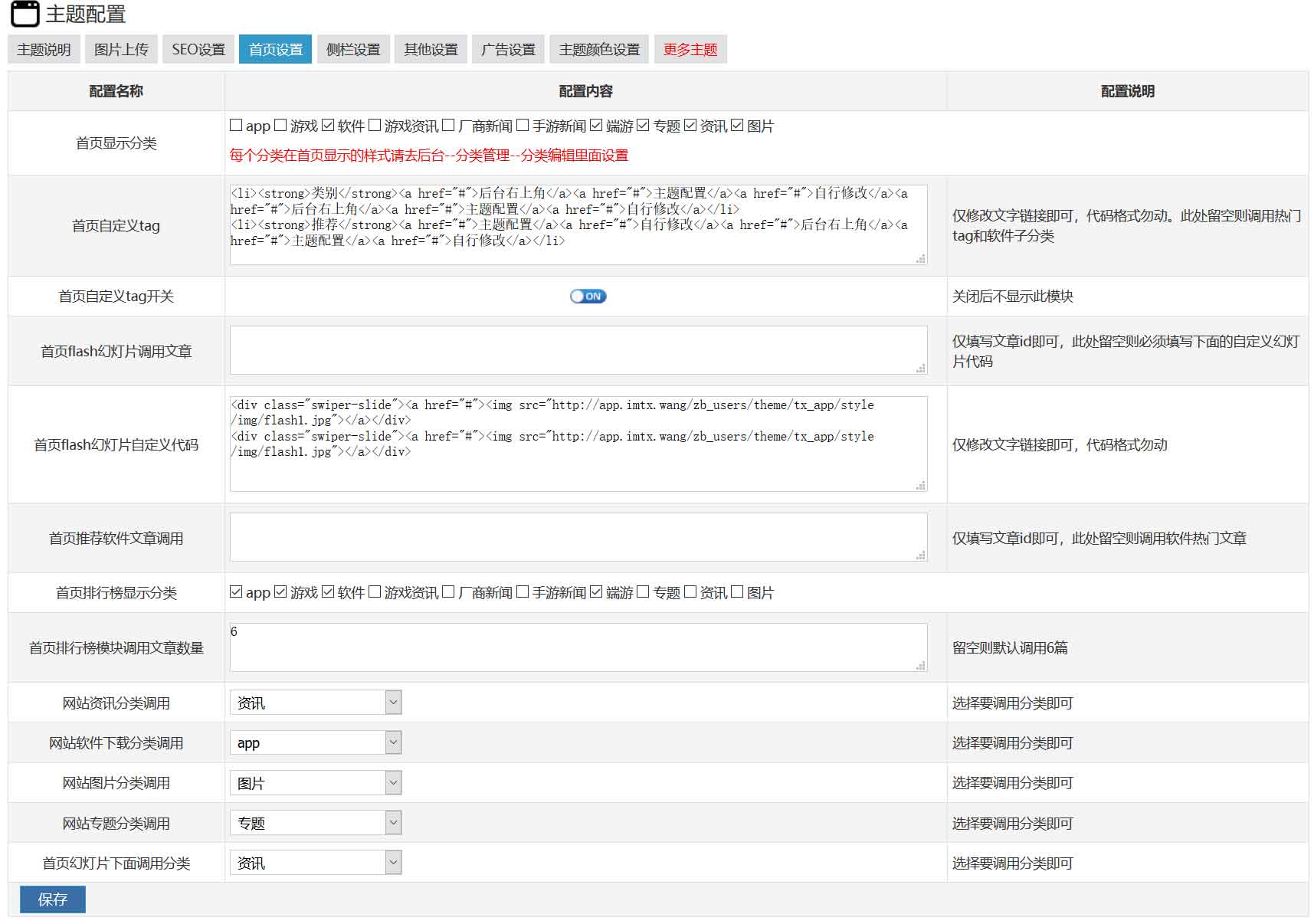The image size is (1314, 924).
Task: Open the 网站图片分类调用 dropdown
Action: (316, 782)
